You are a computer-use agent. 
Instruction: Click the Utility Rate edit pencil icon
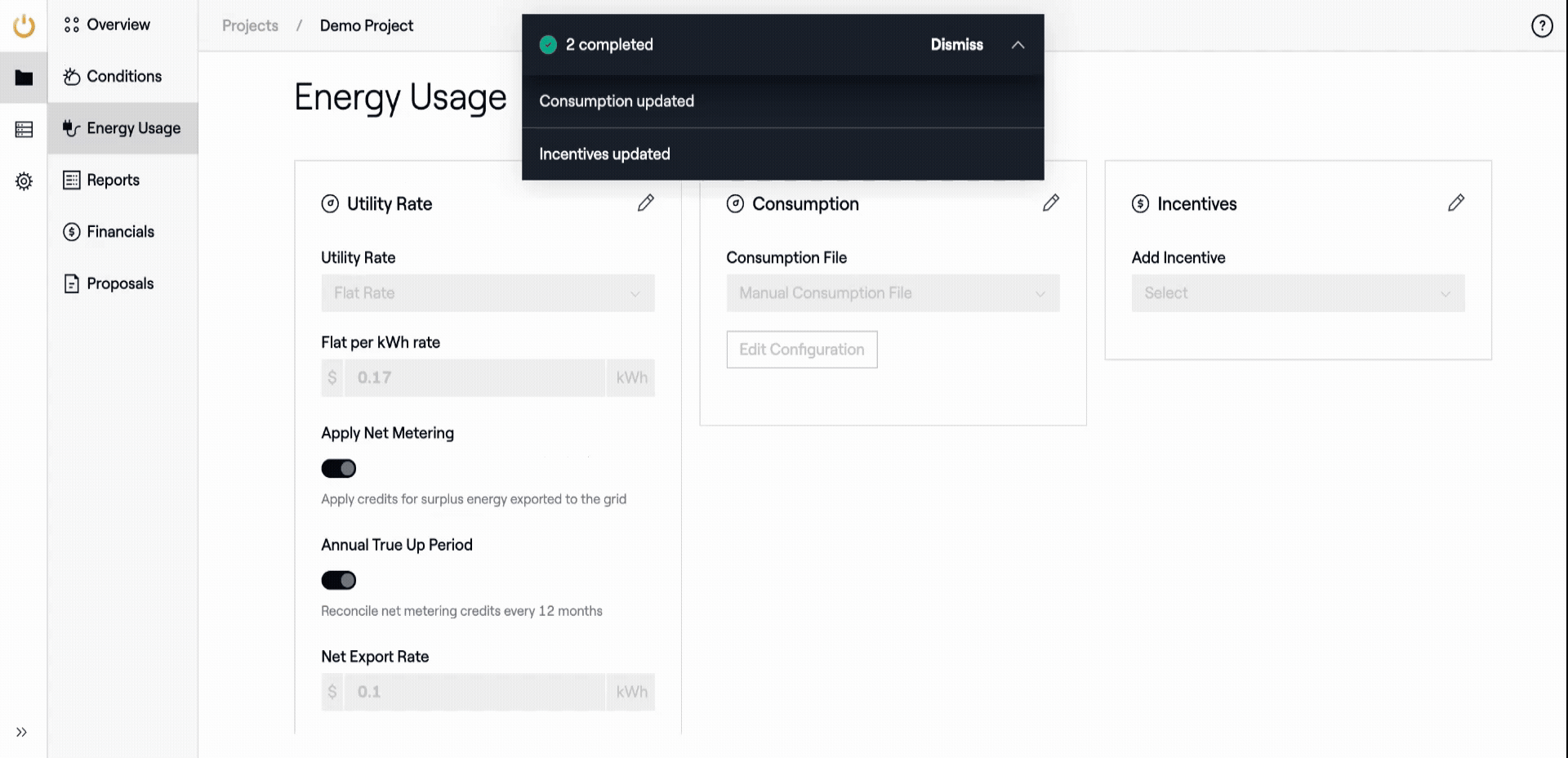[645, 203]
